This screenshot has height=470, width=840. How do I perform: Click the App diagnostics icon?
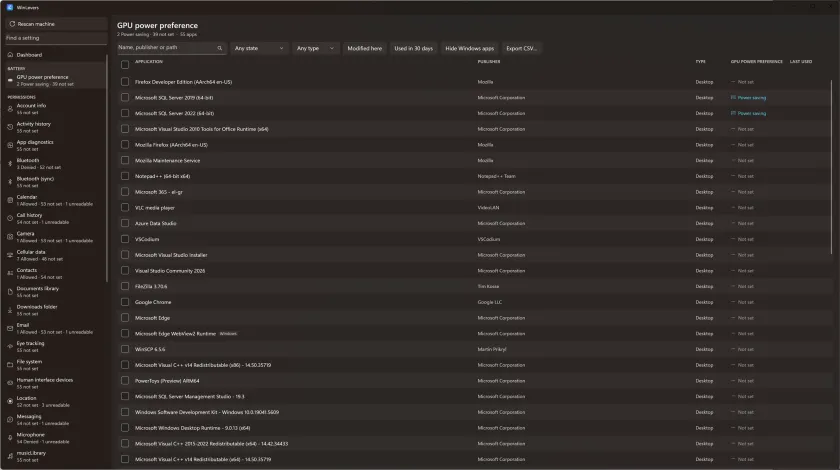pyautogui.click(x=10, y=145)
